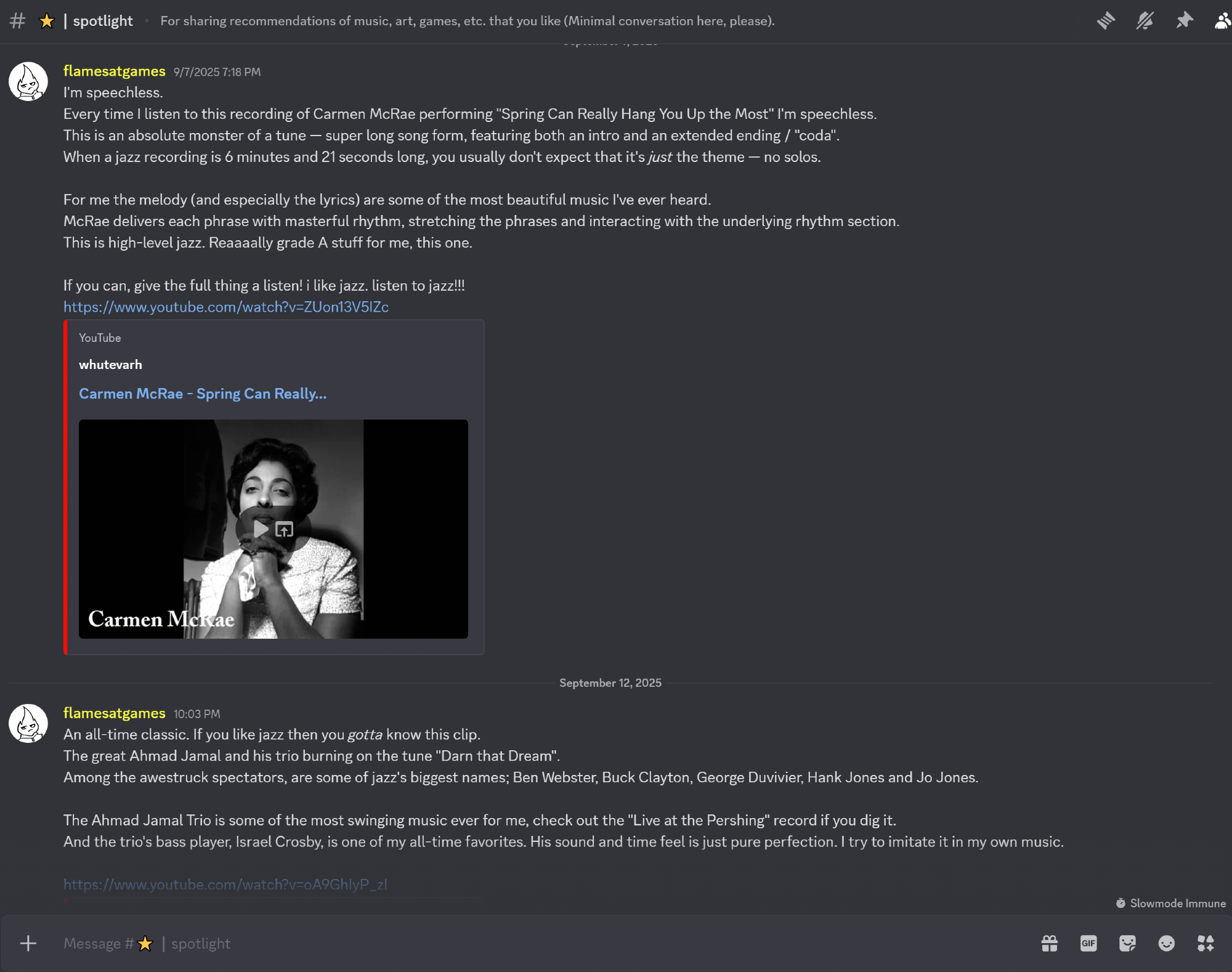
Task: Open the emoji picker
Action: click(x=1166, y=943)
